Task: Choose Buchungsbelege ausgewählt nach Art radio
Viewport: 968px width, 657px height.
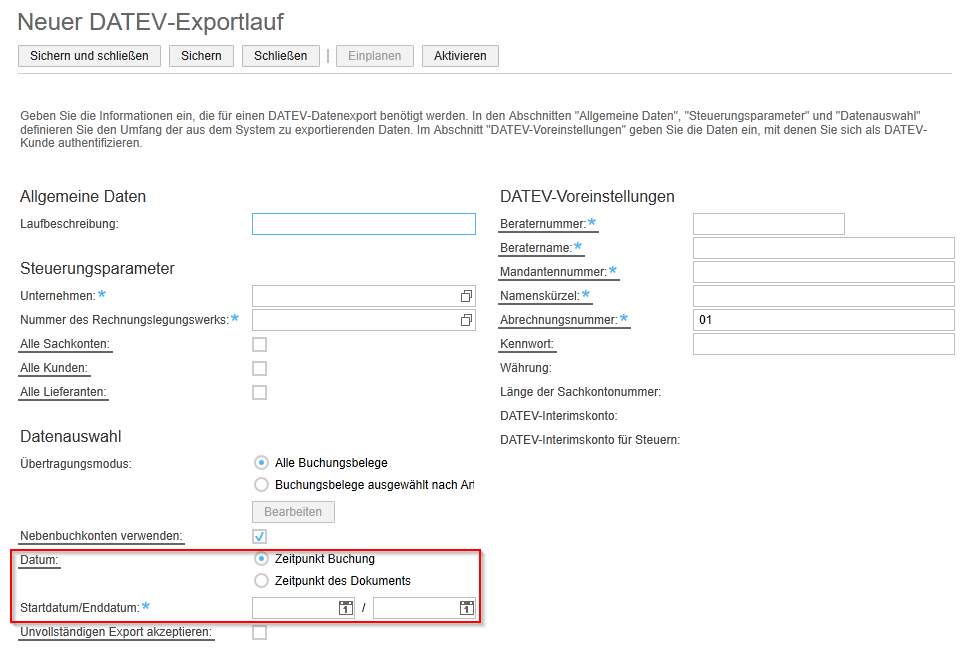Action: point(261,485)
